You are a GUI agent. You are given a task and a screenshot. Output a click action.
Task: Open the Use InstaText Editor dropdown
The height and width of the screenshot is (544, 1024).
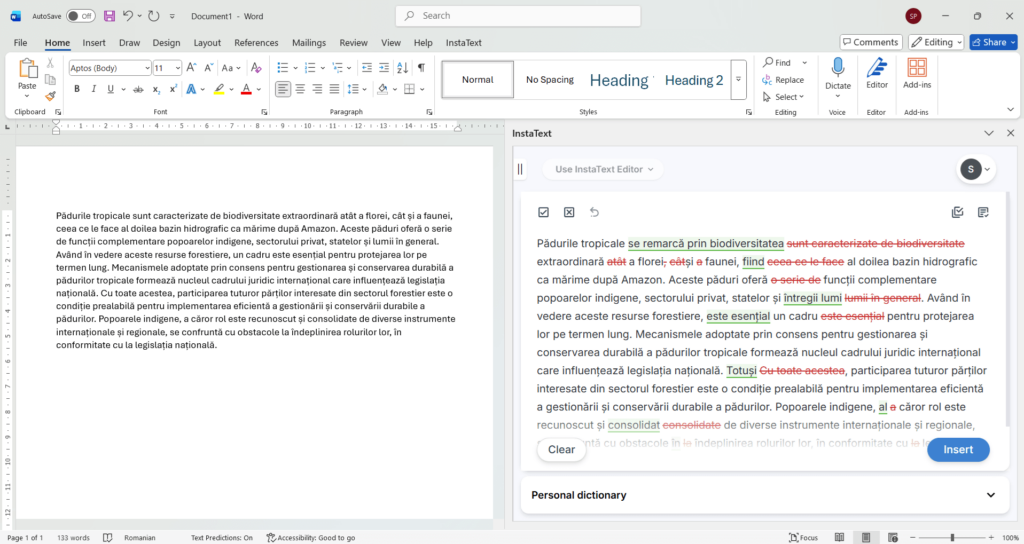(604, 169)
